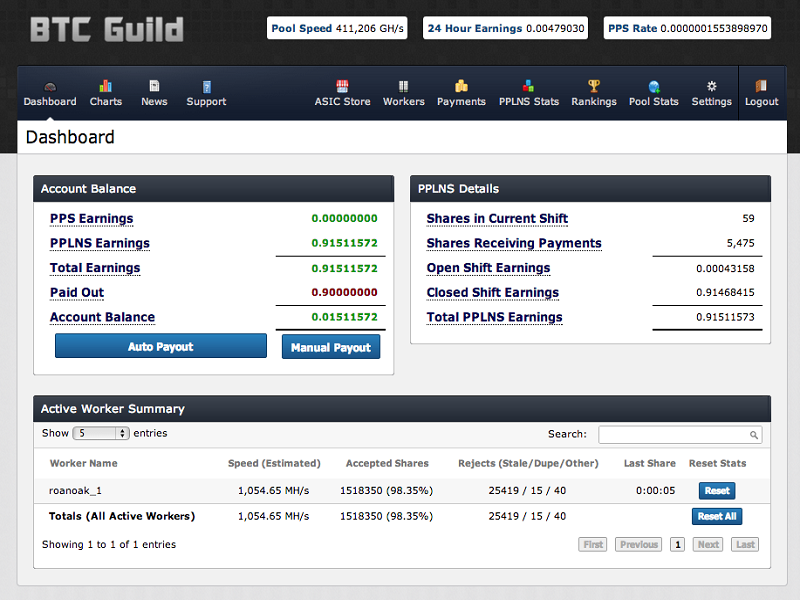Screen dimensions: 800x600
Task: Open Settings gear in navbar
Action: pos(711,87)
